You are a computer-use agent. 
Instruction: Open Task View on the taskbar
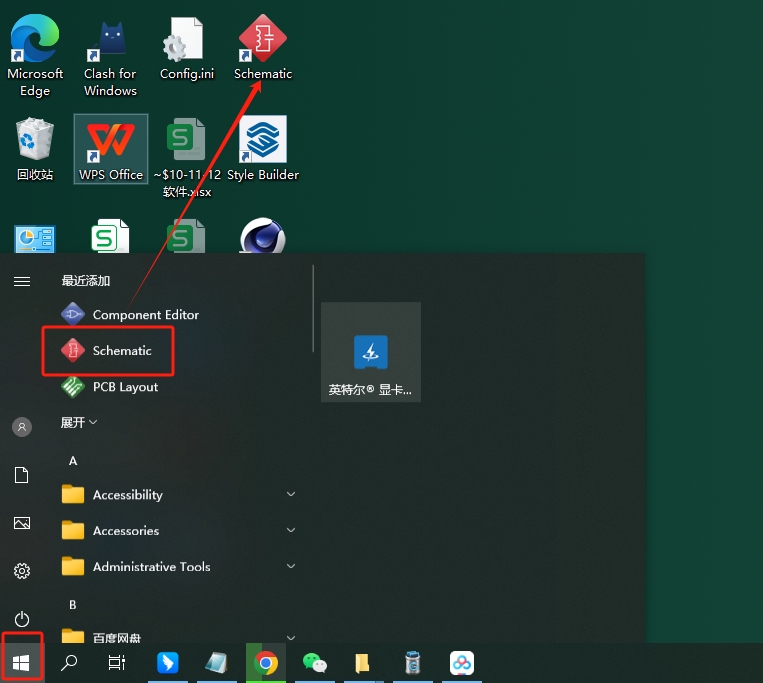tap(117, 663)
